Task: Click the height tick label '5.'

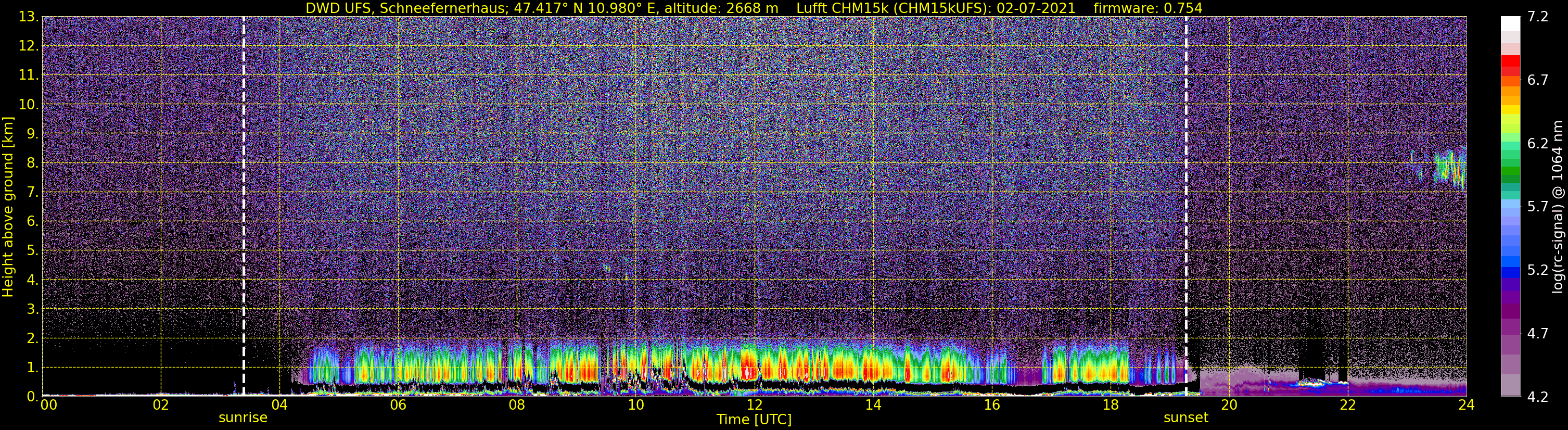Action: coord(32,250)
